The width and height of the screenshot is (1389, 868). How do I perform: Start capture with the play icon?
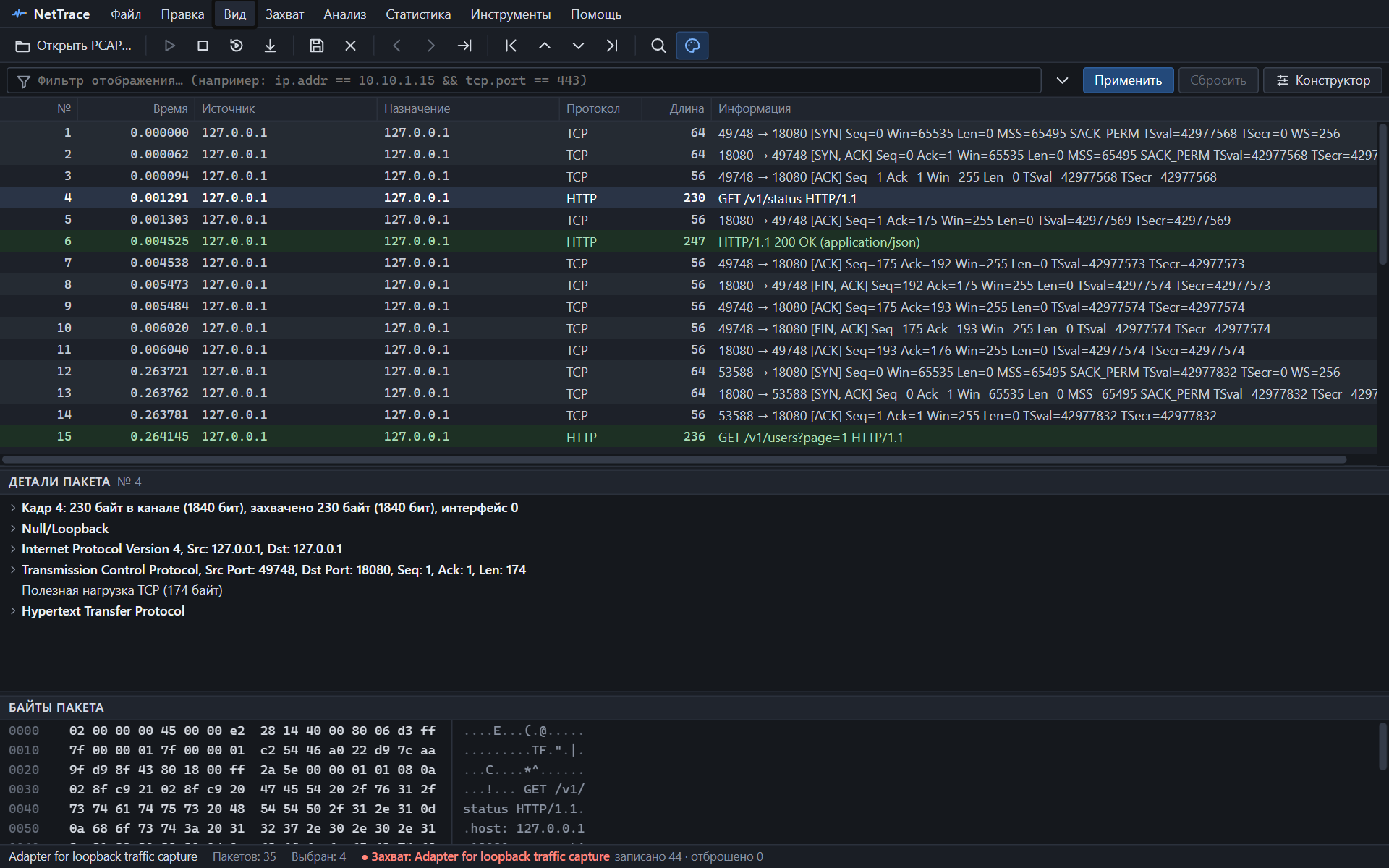coord(170,46)
